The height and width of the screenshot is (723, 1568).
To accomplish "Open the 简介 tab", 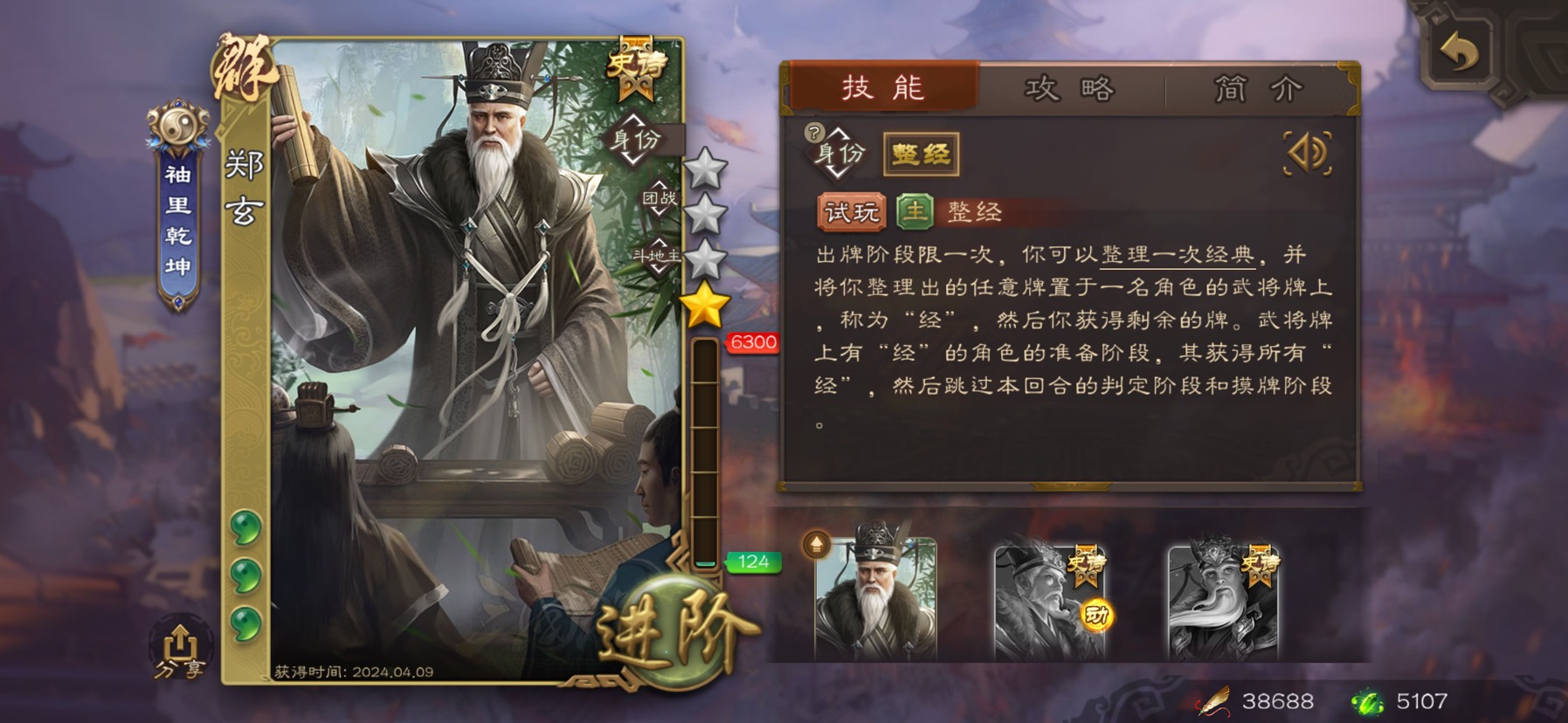I will (x=1258, y=89).
